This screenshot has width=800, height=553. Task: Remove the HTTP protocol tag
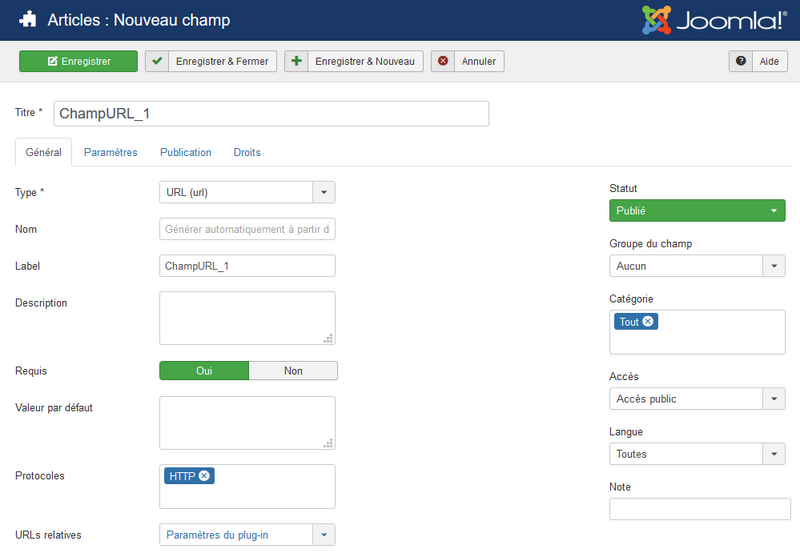click(x=204, y=476)
